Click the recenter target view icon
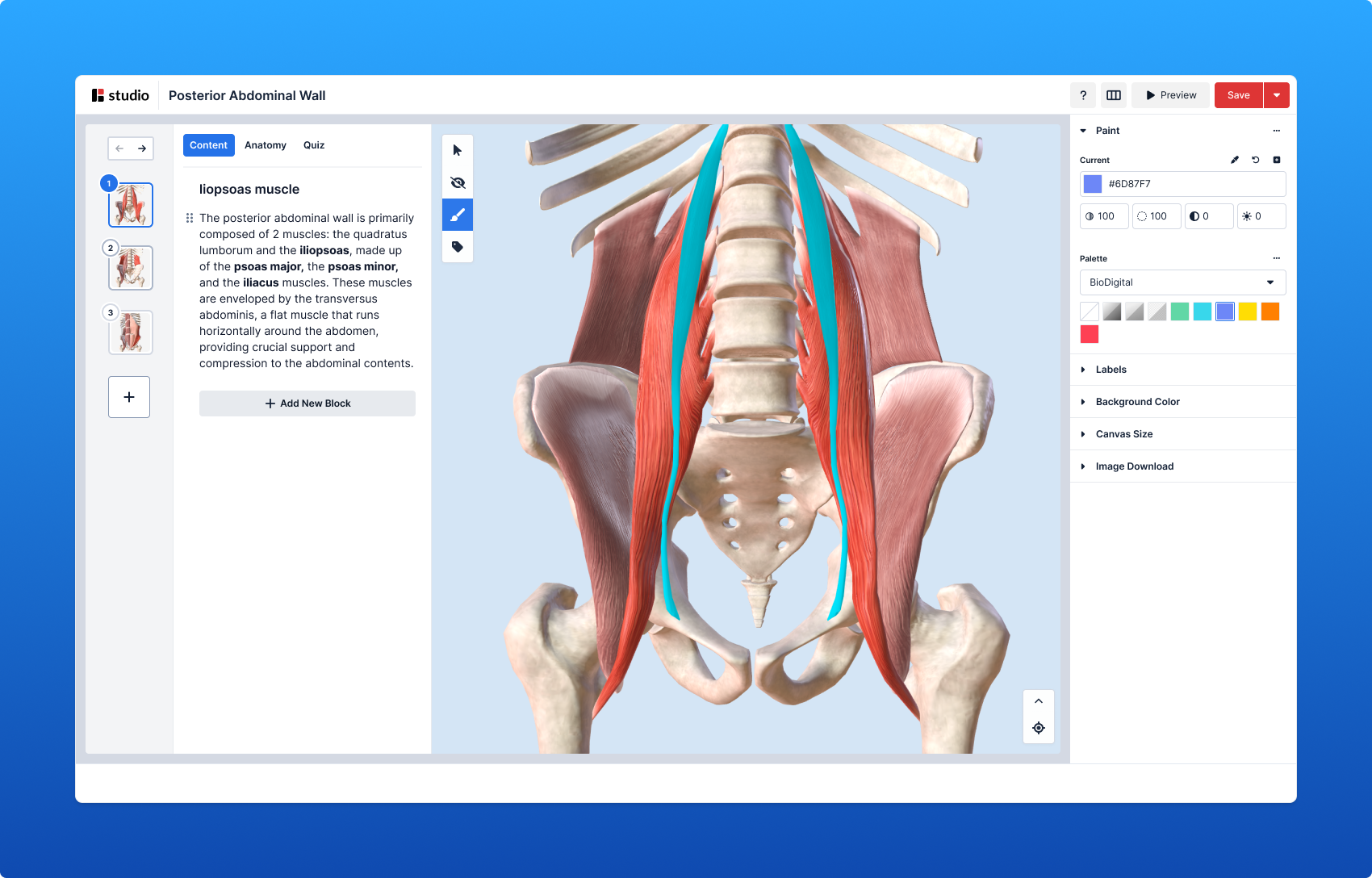Screen dimensions: 1372x878 [1039, 728]
